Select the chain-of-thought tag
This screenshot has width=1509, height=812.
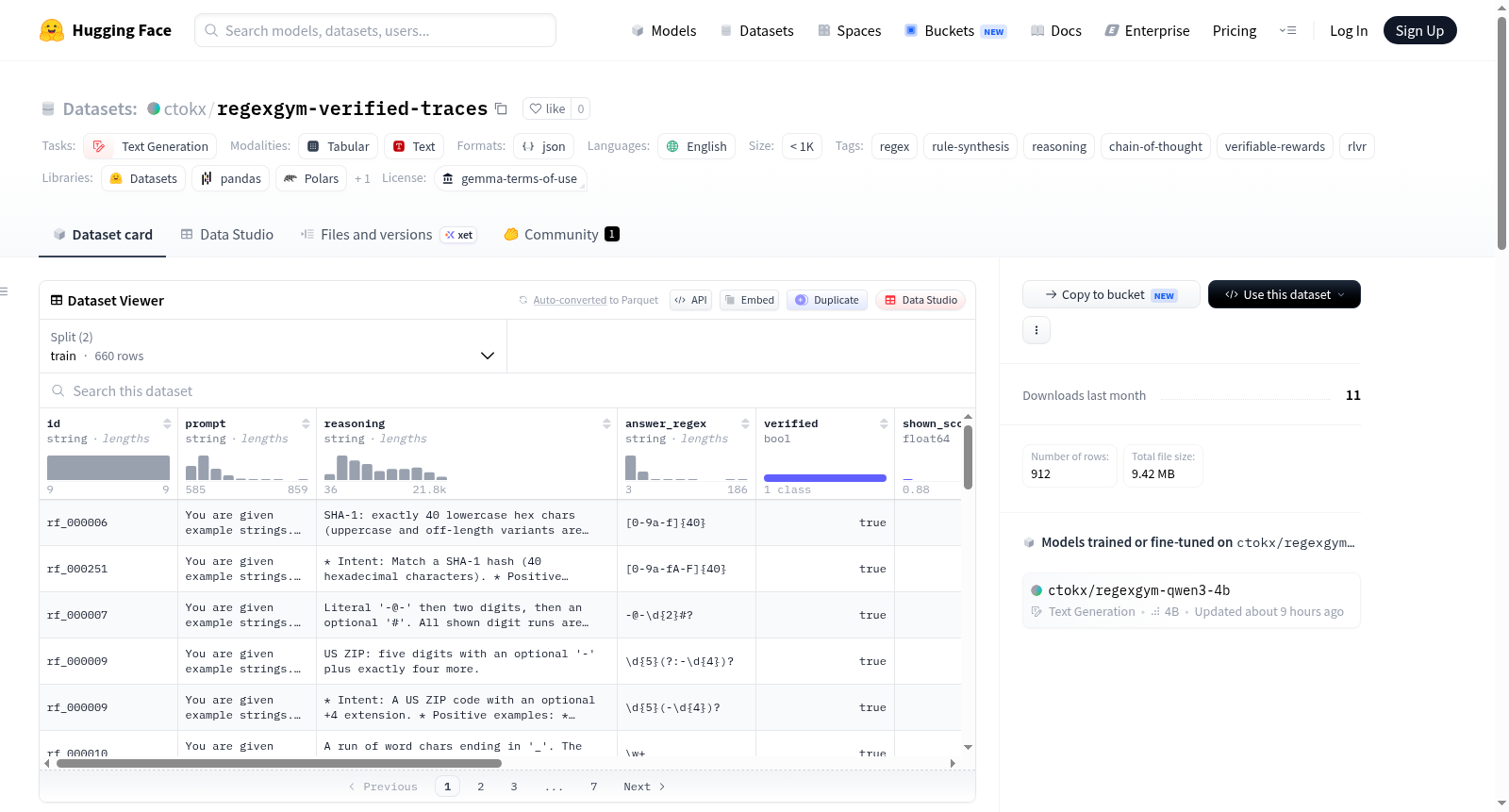1155,146
